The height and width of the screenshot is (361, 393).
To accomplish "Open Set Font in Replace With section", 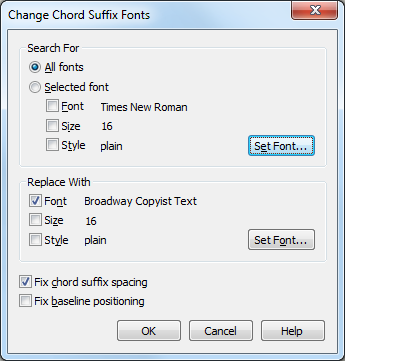I will [281, 240].
